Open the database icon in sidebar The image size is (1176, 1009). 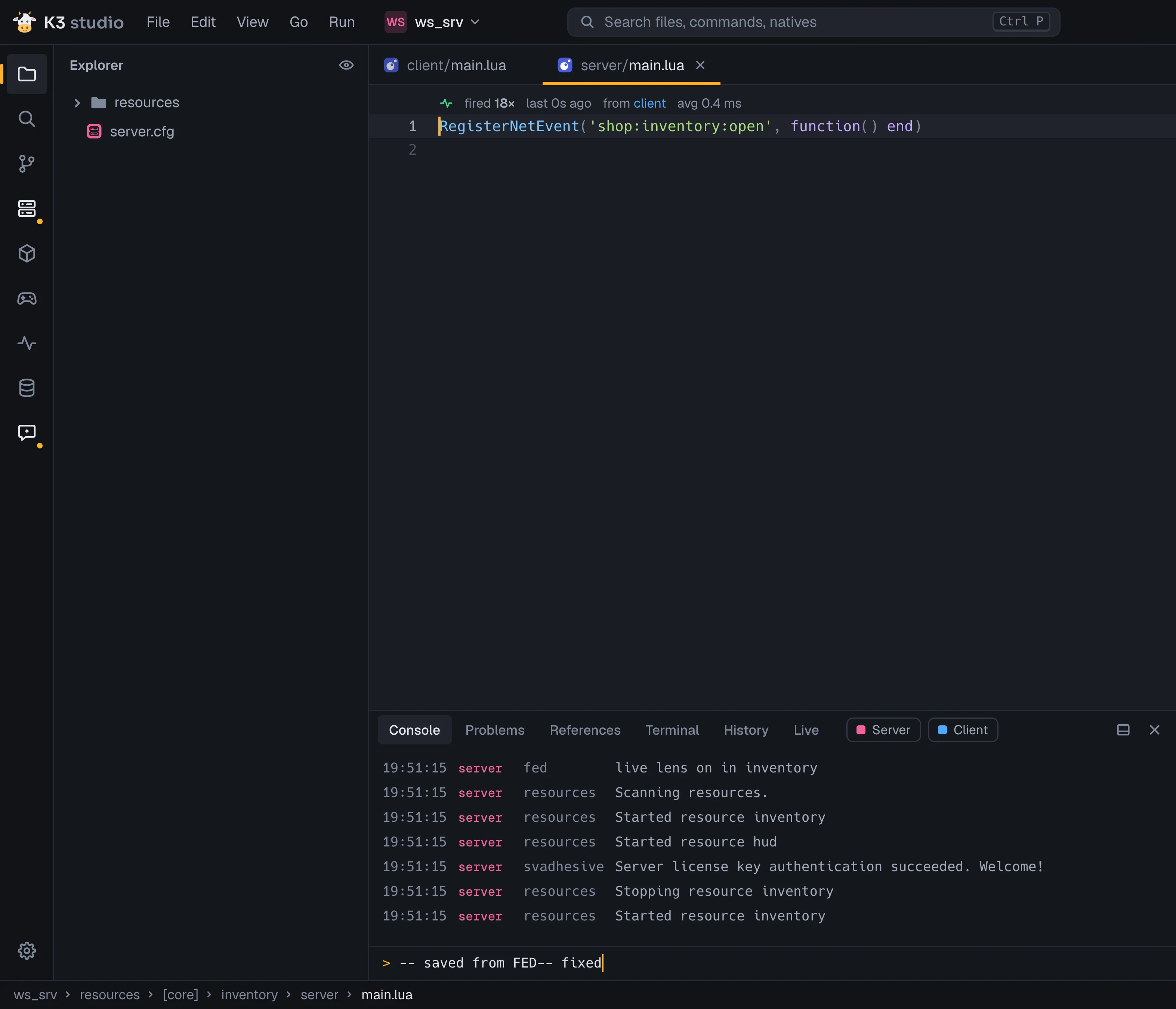click(x=27, y=388)
